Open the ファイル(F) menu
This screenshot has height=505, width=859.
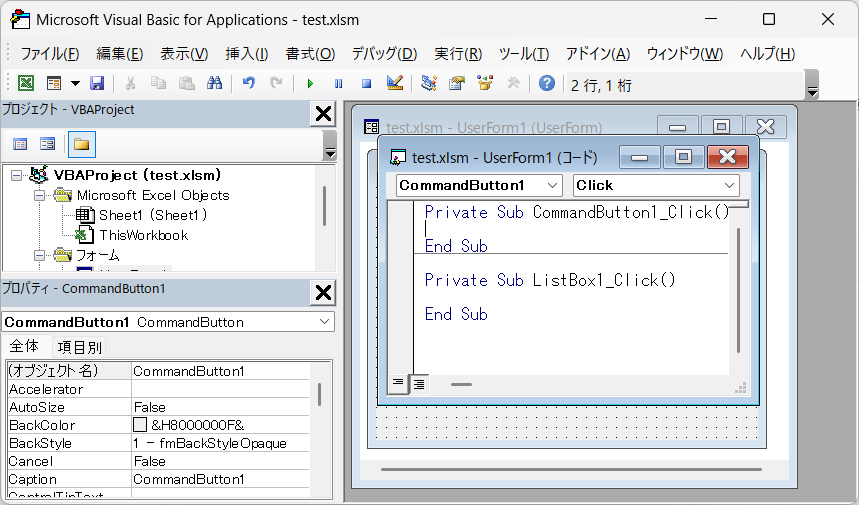[x=50, y=54]
